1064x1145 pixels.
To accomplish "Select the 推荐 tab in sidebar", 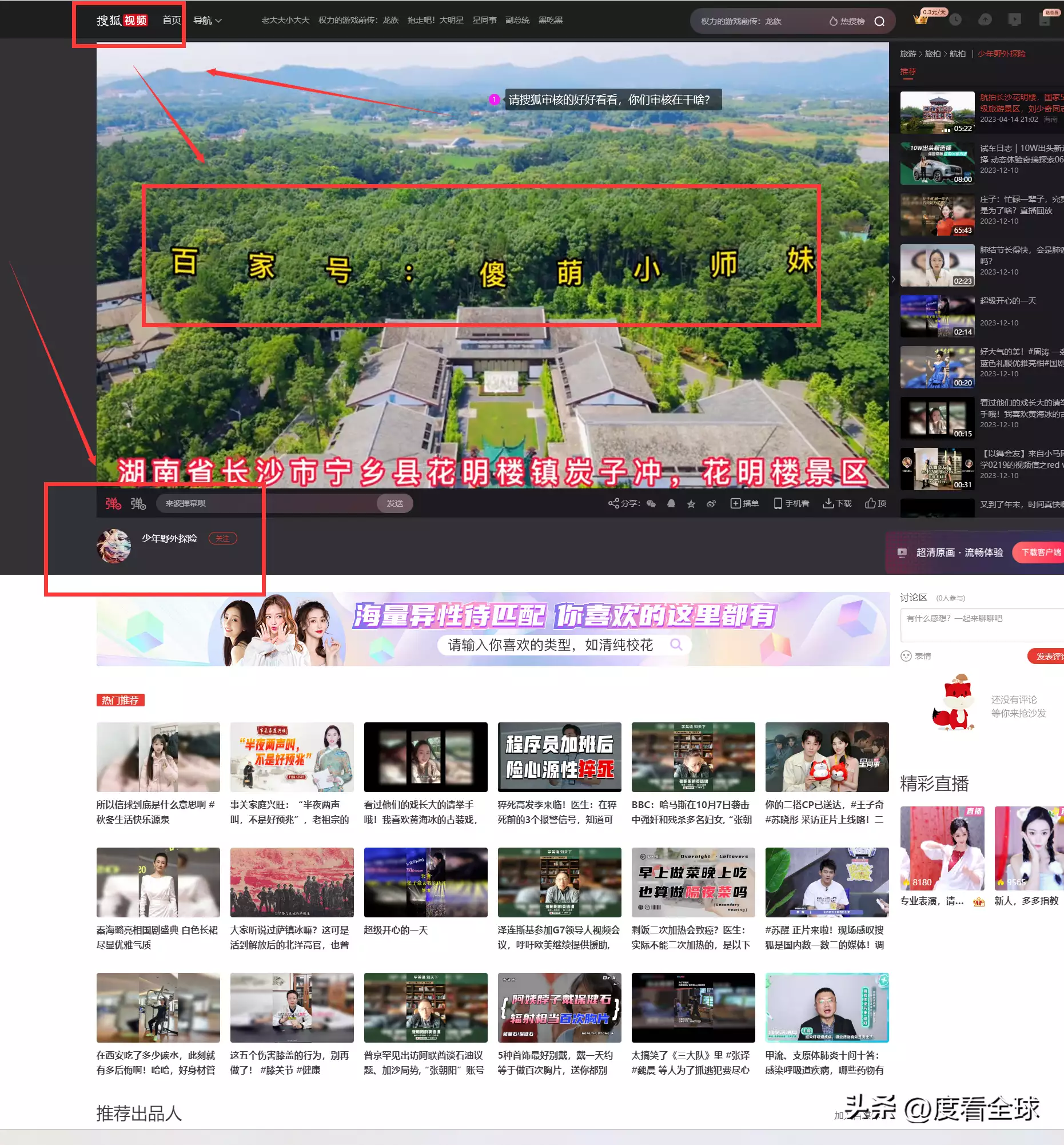I will (x=908, y=71).
